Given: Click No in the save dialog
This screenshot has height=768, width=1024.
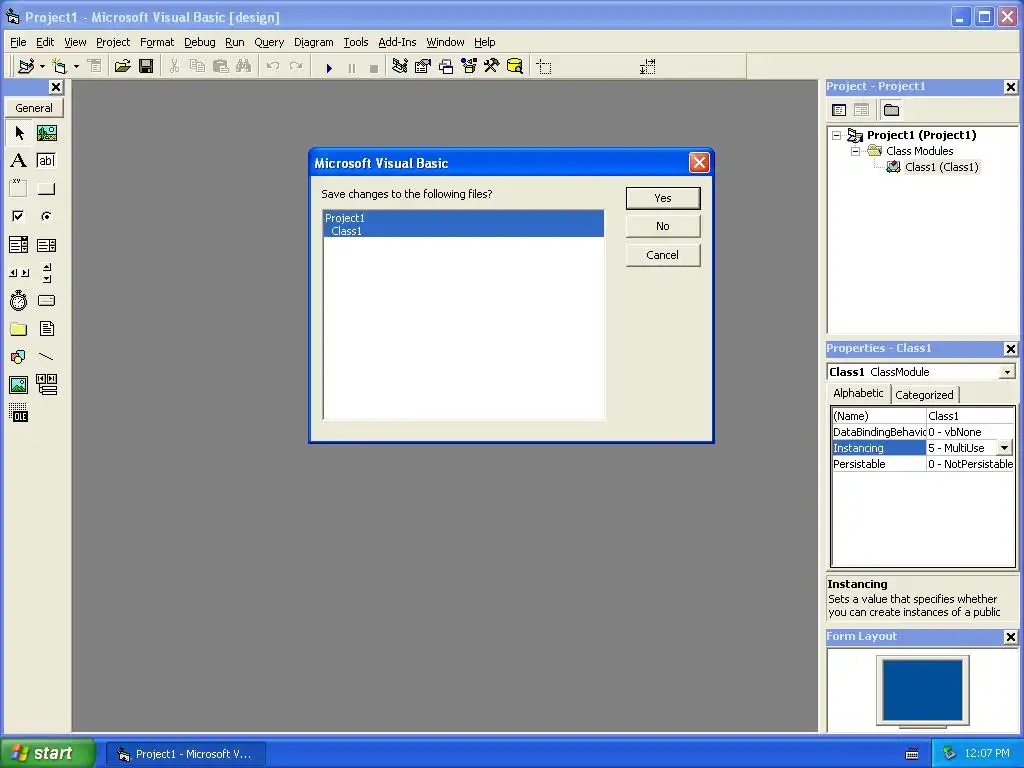Looking at the screenshot, I should [x=662, y=226].
